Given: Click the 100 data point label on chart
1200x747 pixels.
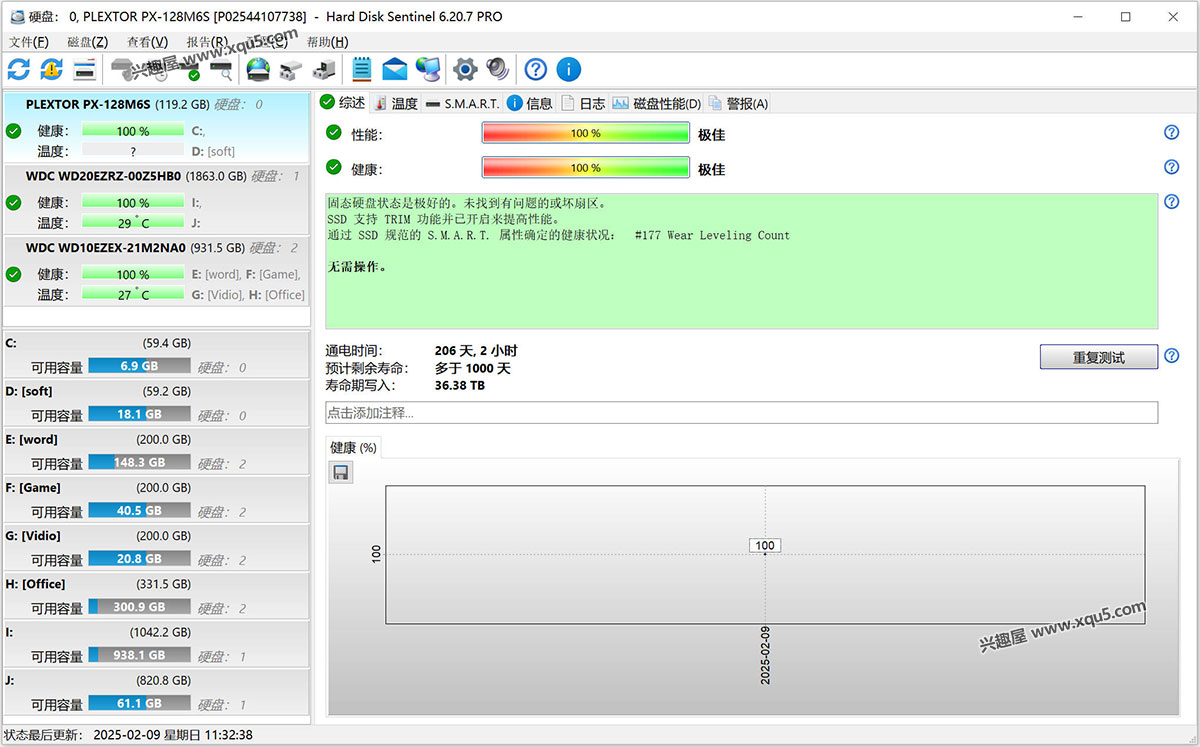Looking at the screenshot, I should (x=765, y=545).
